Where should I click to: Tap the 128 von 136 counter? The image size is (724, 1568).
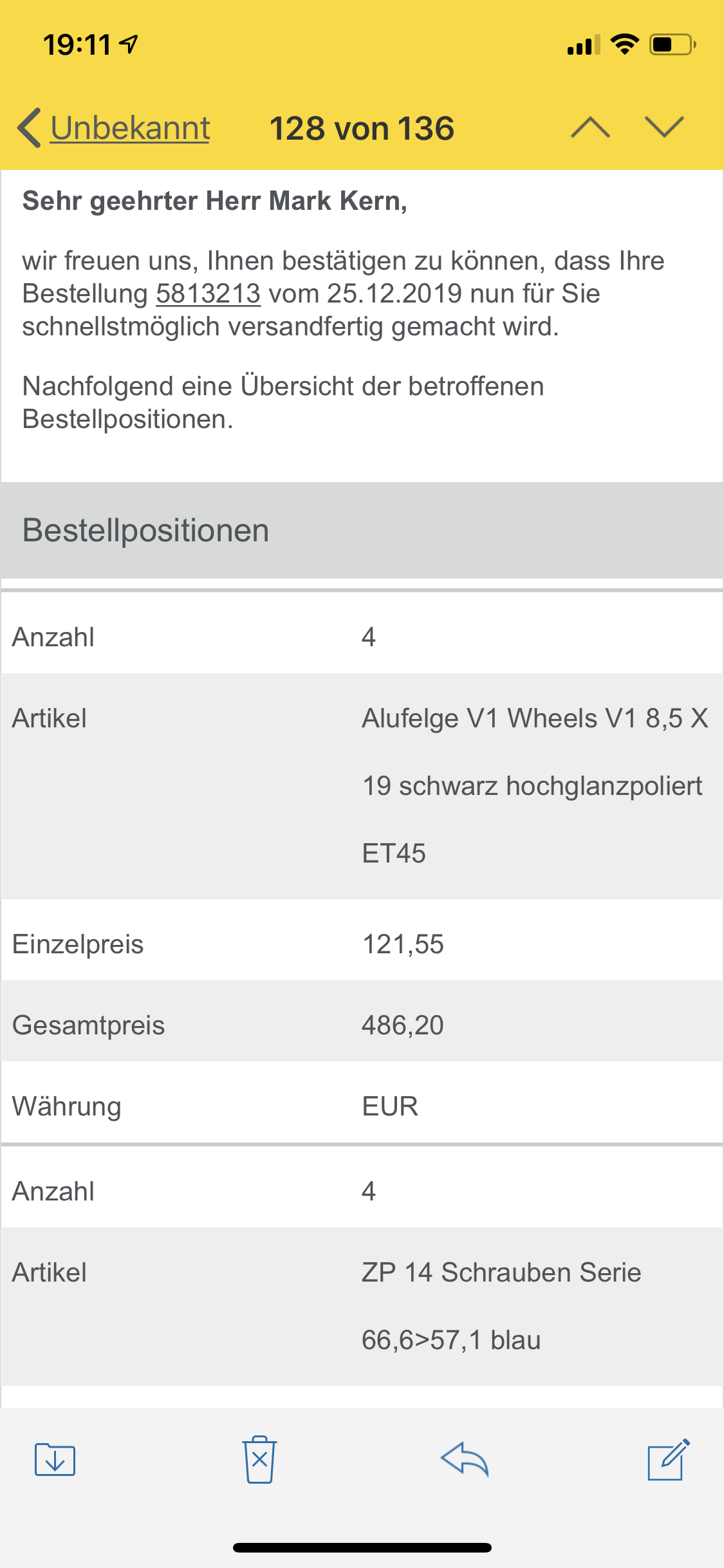[362, 129]
